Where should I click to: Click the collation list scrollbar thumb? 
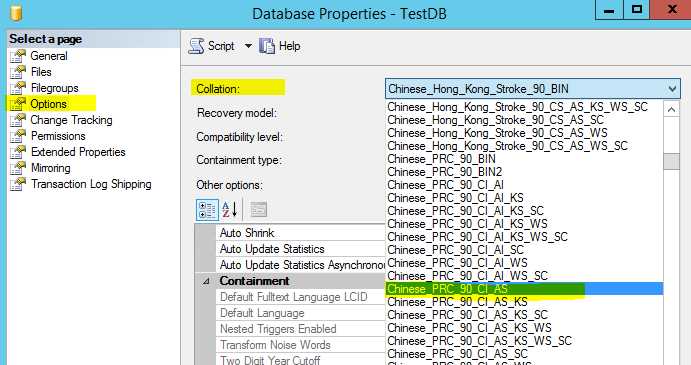(x=672, y=161)
